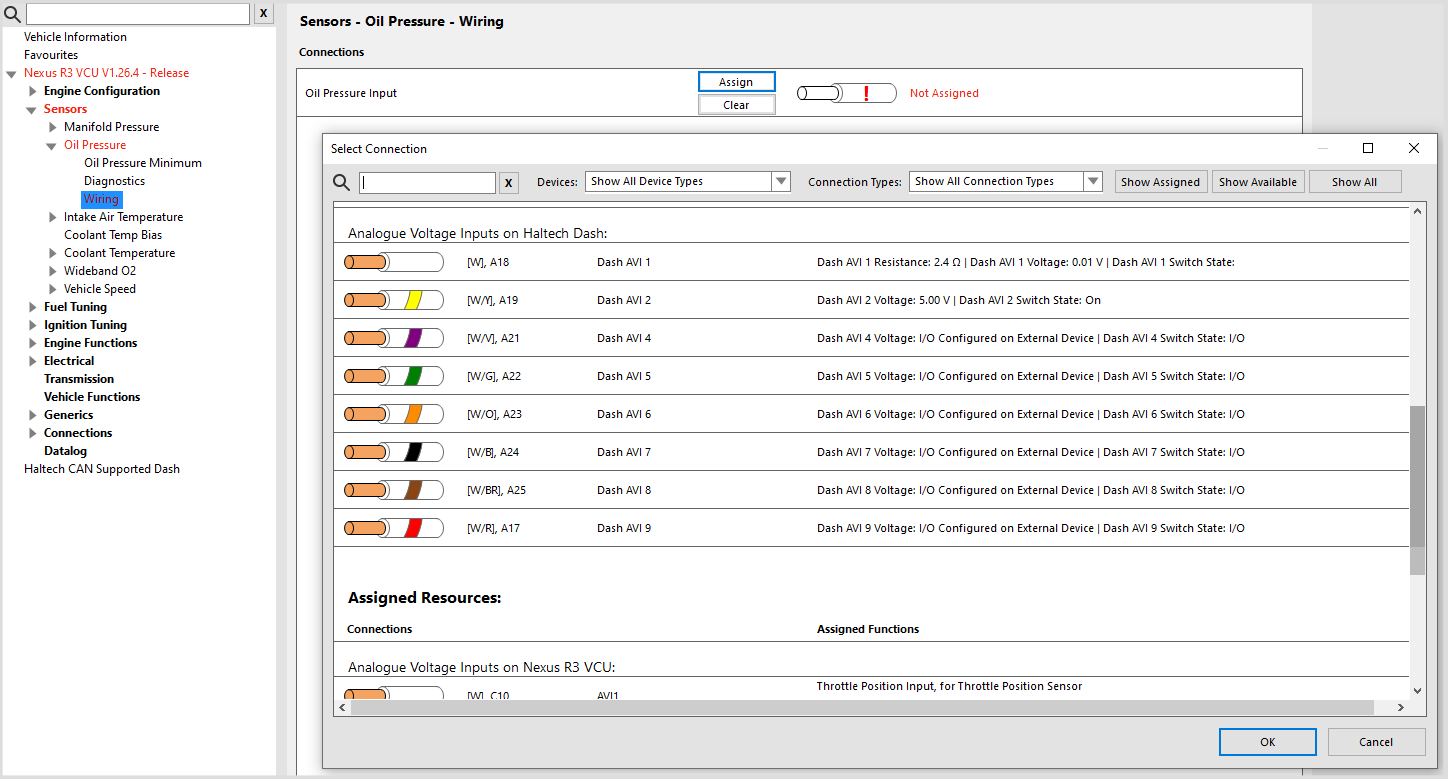1448x779 pixels.
Task: Select the row labeled [W/Y], A19
Action: coord(871,300)
